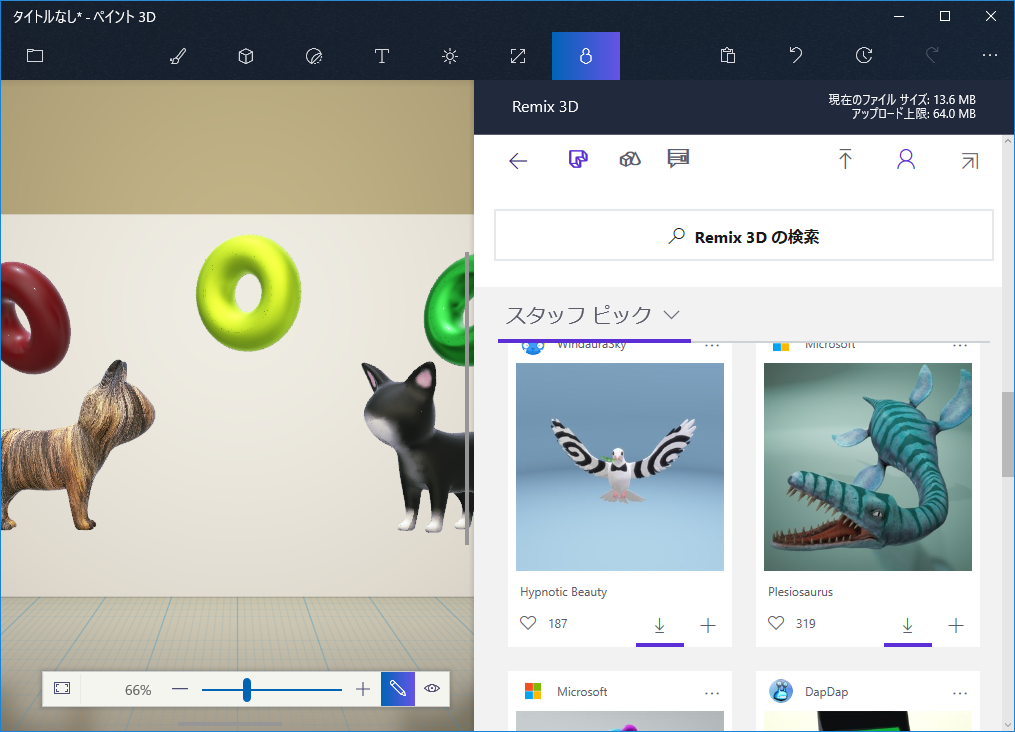Open the more options menu for Hypnotic Beauty
Screen dimensions: 1015x732
click(x=711, y=345)
